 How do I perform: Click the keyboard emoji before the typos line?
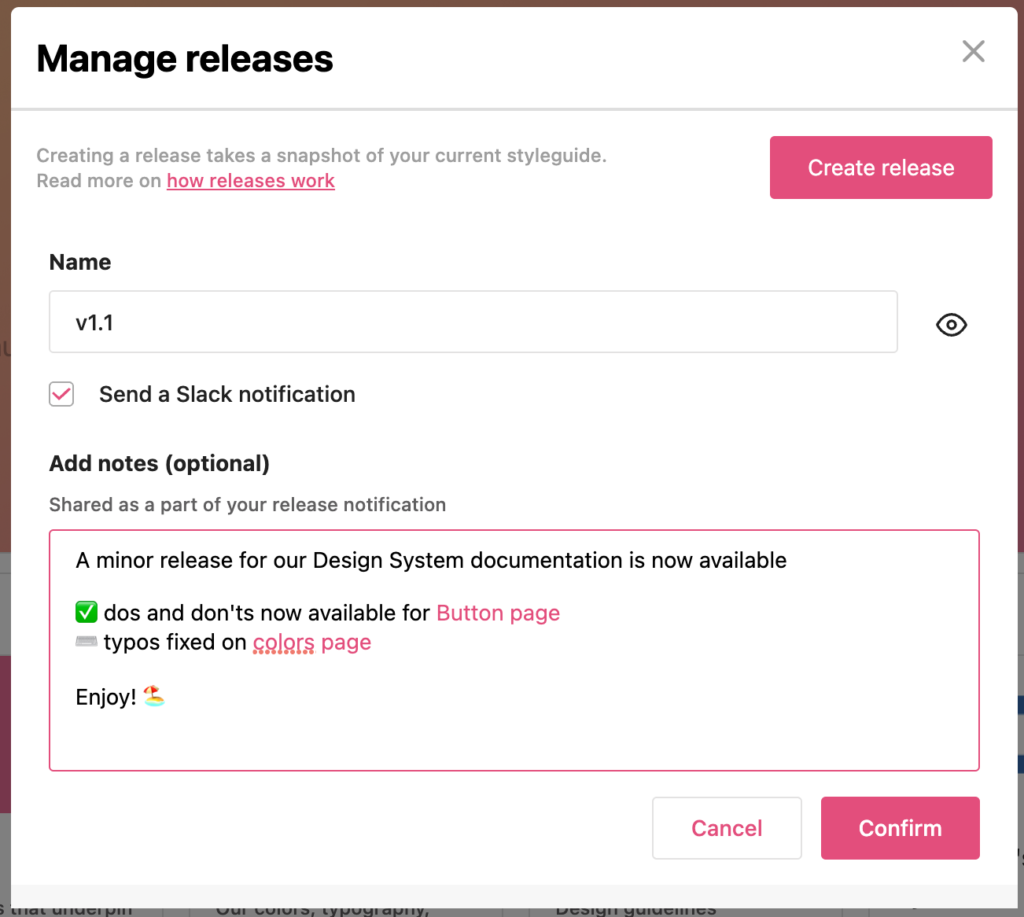pos(84,641)
